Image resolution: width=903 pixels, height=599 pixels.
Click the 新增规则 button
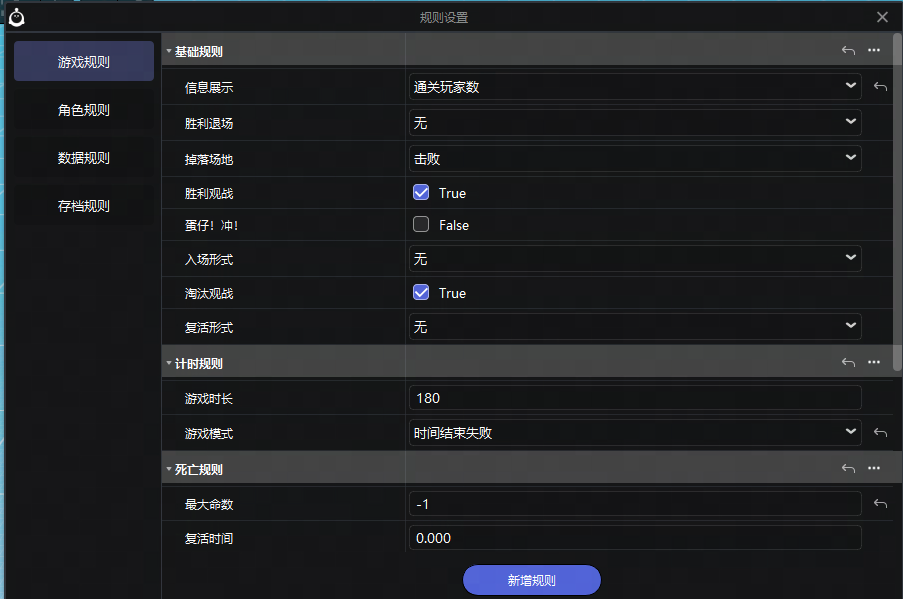[x=531, y=580]
